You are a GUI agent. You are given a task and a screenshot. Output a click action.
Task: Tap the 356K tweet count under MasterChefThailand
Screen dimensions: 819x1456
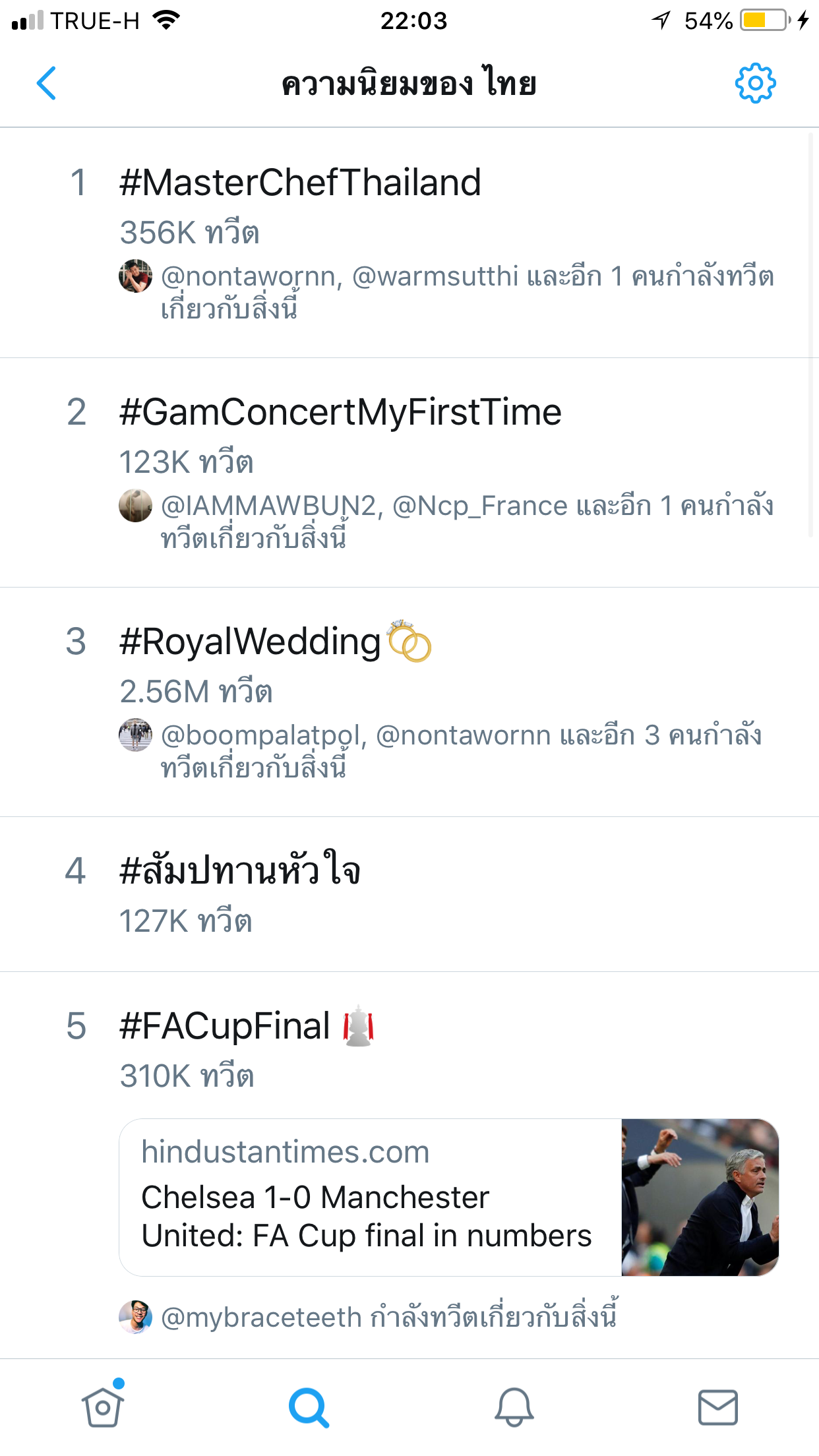[x=190, y=233]
